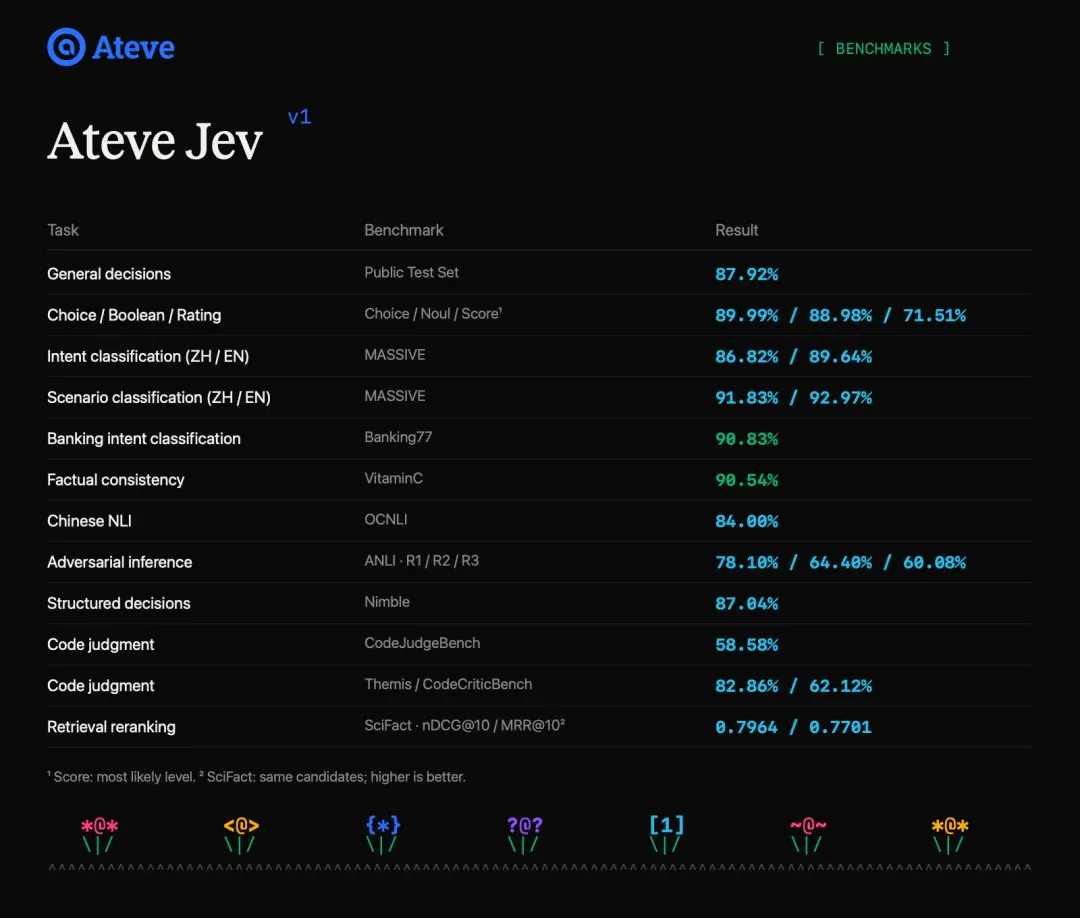Select the Themis / CodeCriticBench benchmark
Screen dimensions: 1080x918
pos(448,684)
